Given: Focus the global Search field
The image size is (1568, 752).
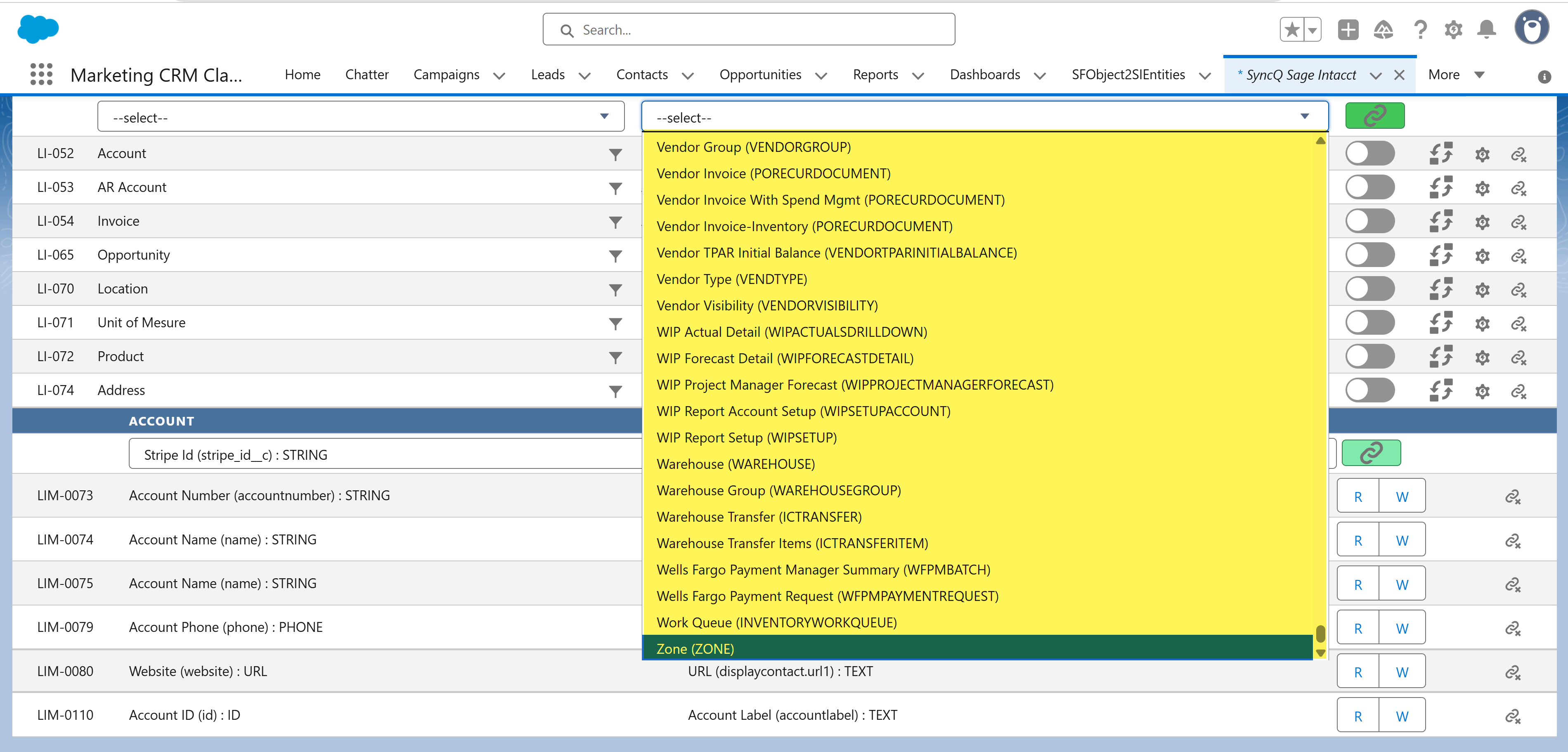Looking at the screenshot, I should (x=749, y=29).
